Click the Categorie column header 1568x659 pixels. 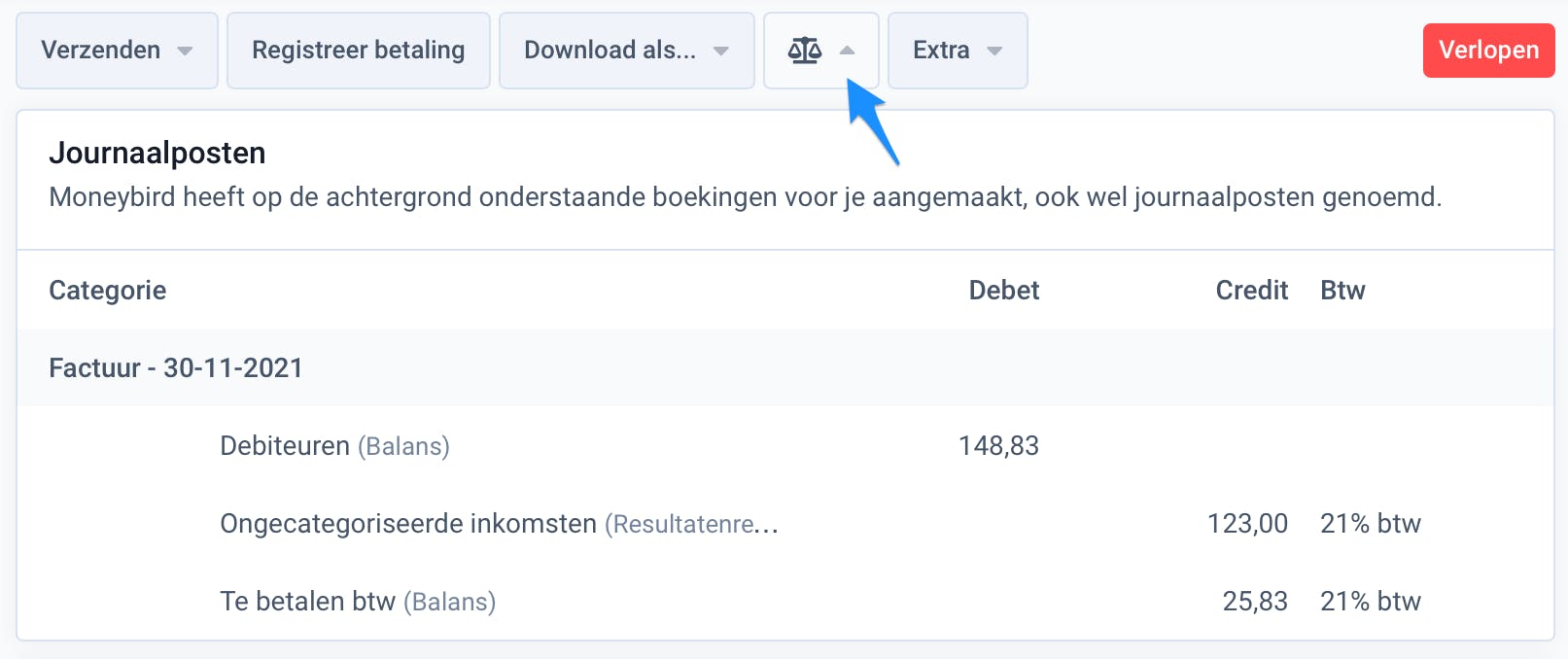[x=107, y=290]
